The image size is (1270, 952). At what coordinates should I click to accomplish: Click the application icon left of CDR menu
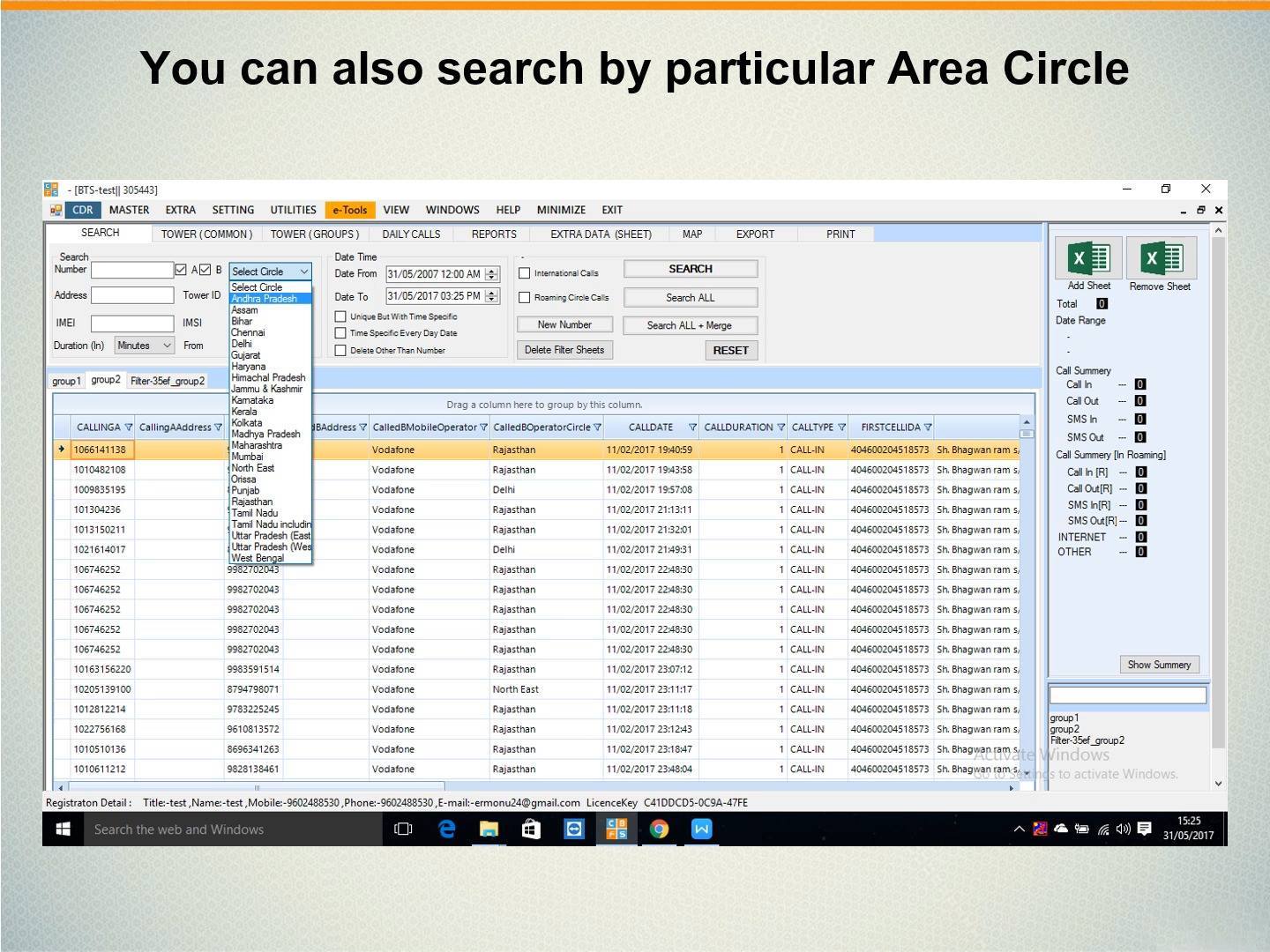point(56,210)
